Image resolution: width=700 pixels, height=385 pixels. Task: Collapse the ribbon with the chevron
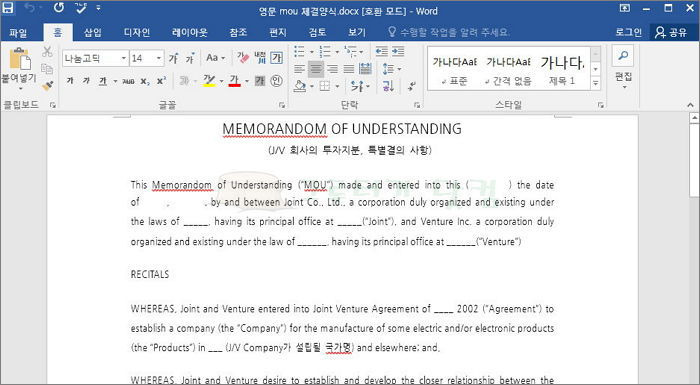click(x=690, y=105)
